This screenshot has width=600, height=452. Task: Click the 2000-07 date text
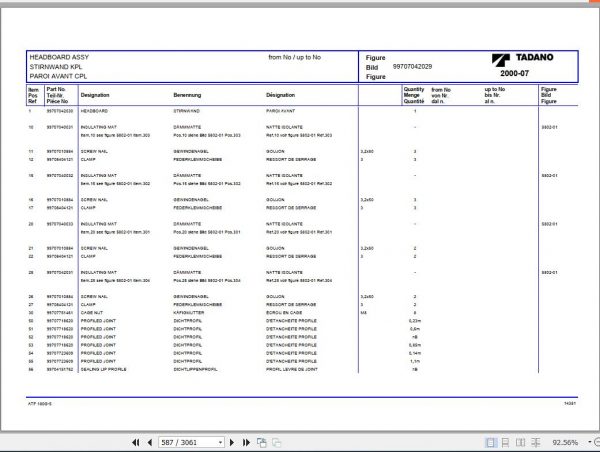point(514,73)
